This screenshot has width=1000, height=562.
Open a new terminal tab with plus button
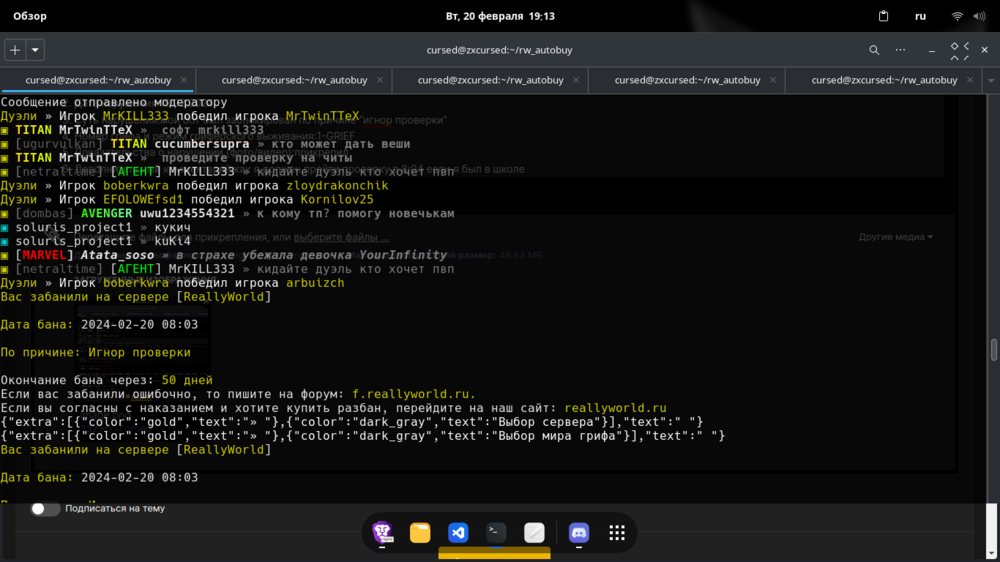pyautogui.click(x=15, y=50)
